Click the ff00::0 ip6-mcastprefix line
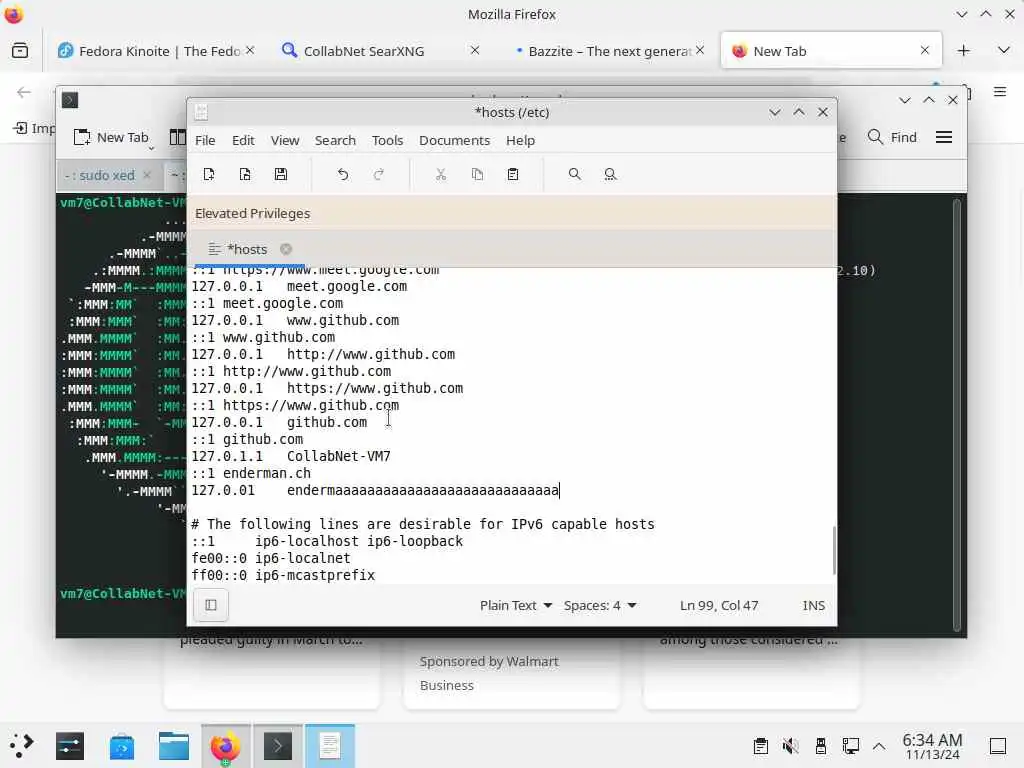The image size is (1024, 768). pyautogui.click(x=283, y=575)
